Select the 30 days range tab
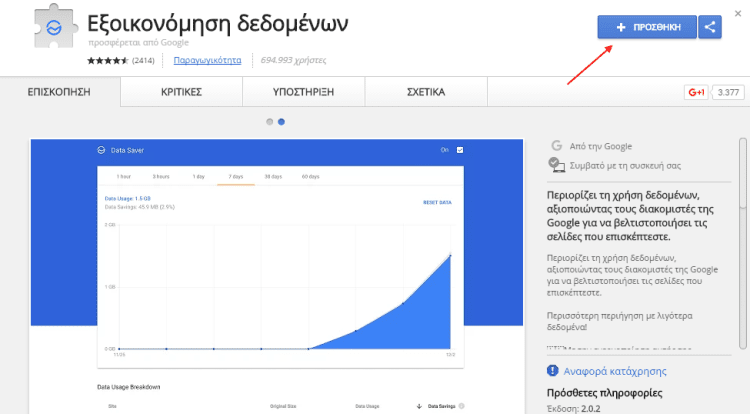 [273, 176]
